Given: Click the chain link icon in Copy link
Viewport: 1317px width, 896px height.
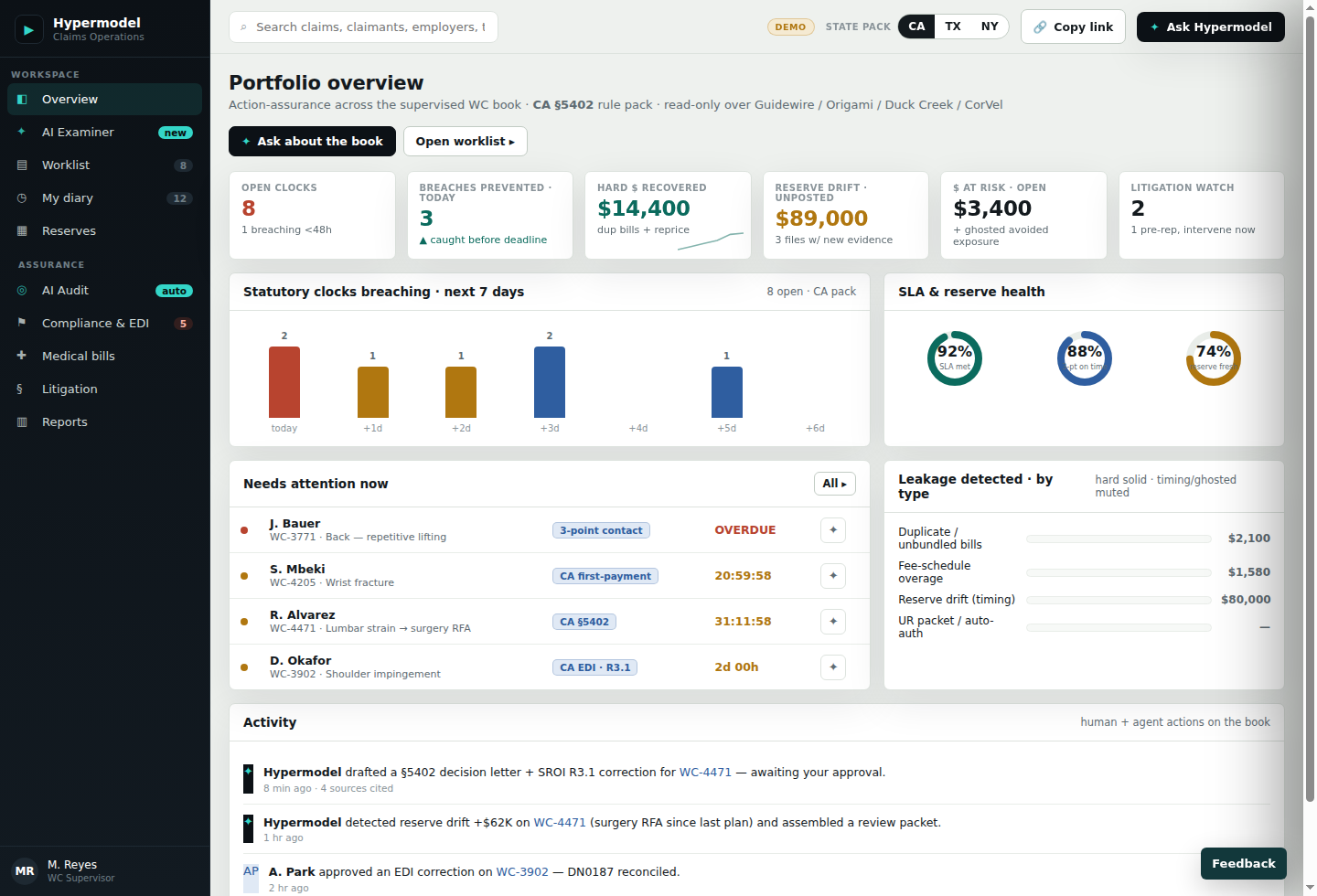Looking at the screenshot, I should pos(1040,27).
